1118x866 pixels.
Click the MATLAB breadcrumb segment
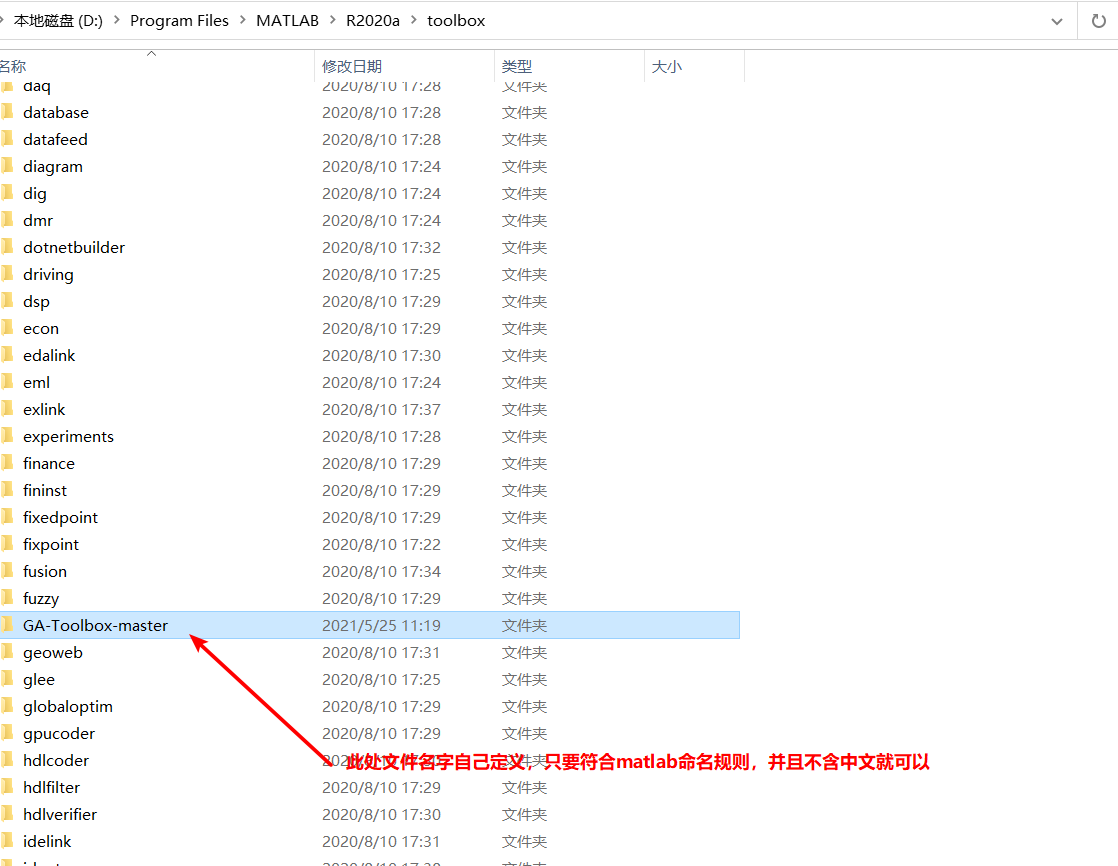pos(287,21)
